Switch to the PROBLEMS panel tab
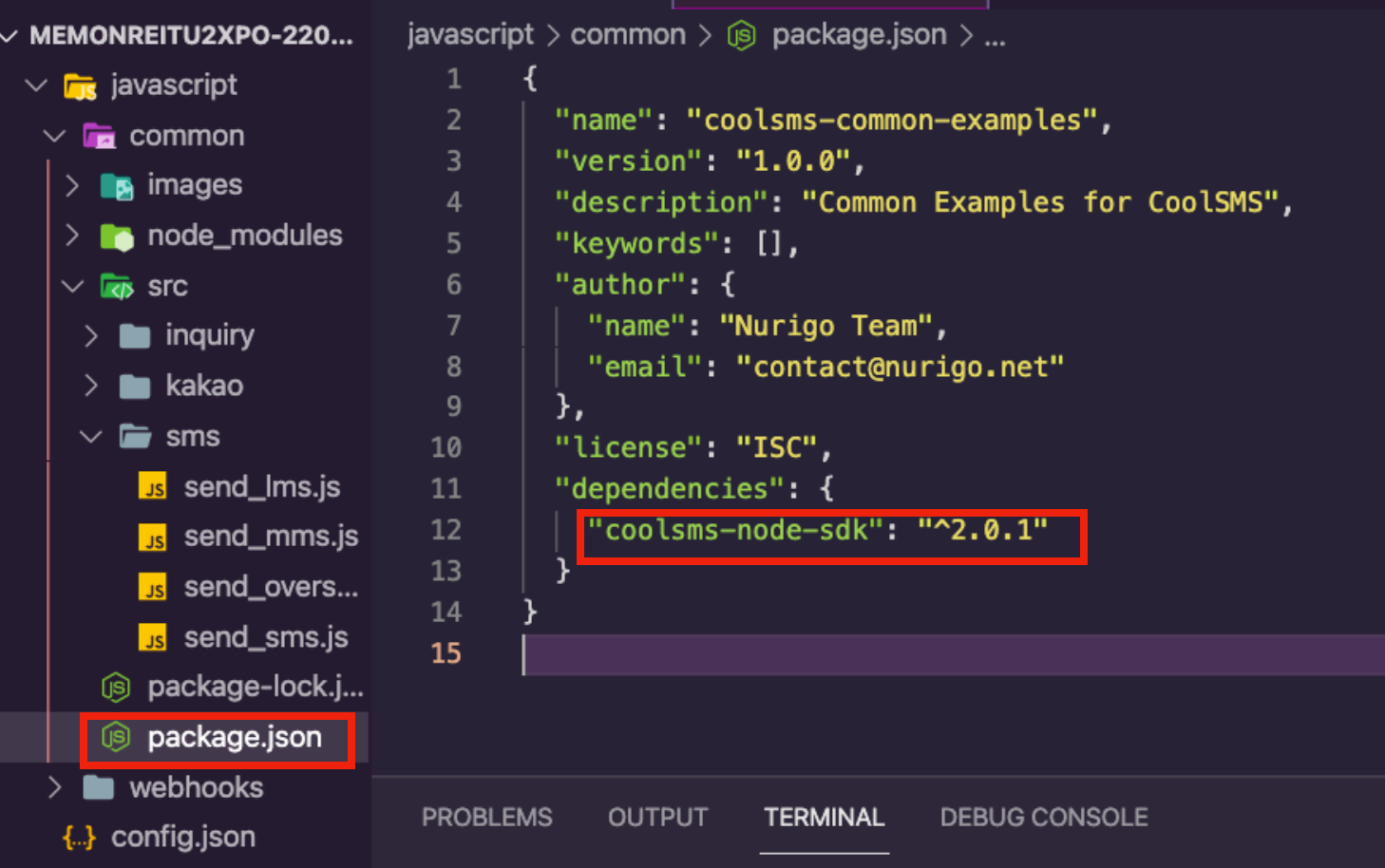1385x868 pixels. tap(487, 818)
